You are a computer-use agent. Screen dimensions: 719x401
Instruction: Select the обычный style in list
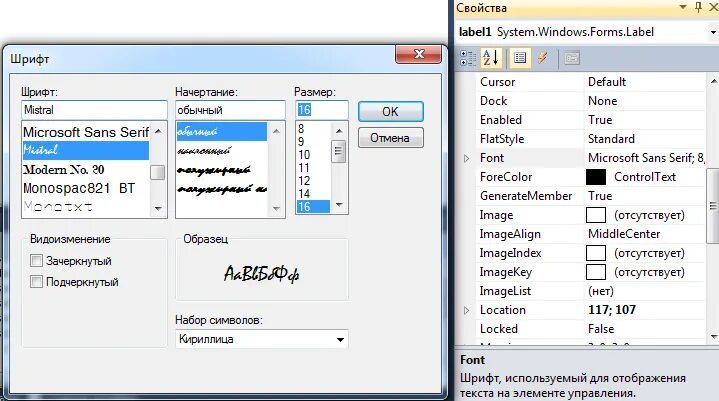(x=221, y=132)
